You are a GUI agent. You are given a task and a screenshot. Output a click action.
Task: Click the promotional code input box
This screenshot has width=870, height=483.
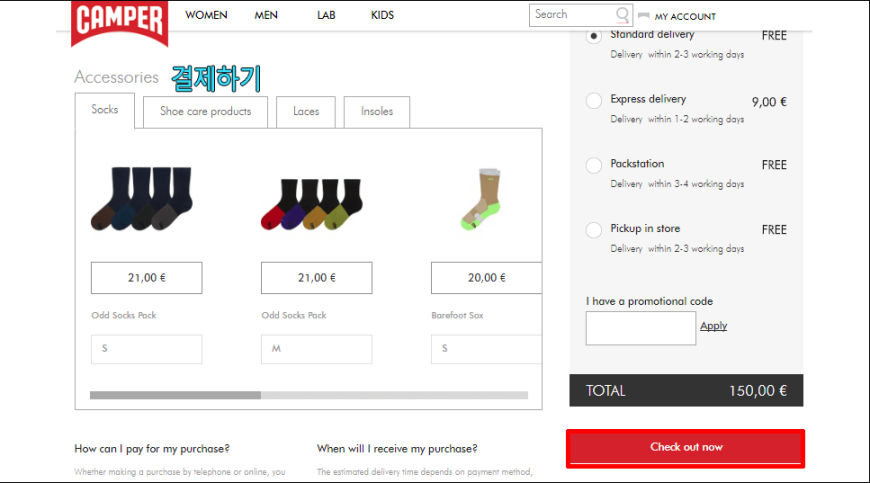641,328
